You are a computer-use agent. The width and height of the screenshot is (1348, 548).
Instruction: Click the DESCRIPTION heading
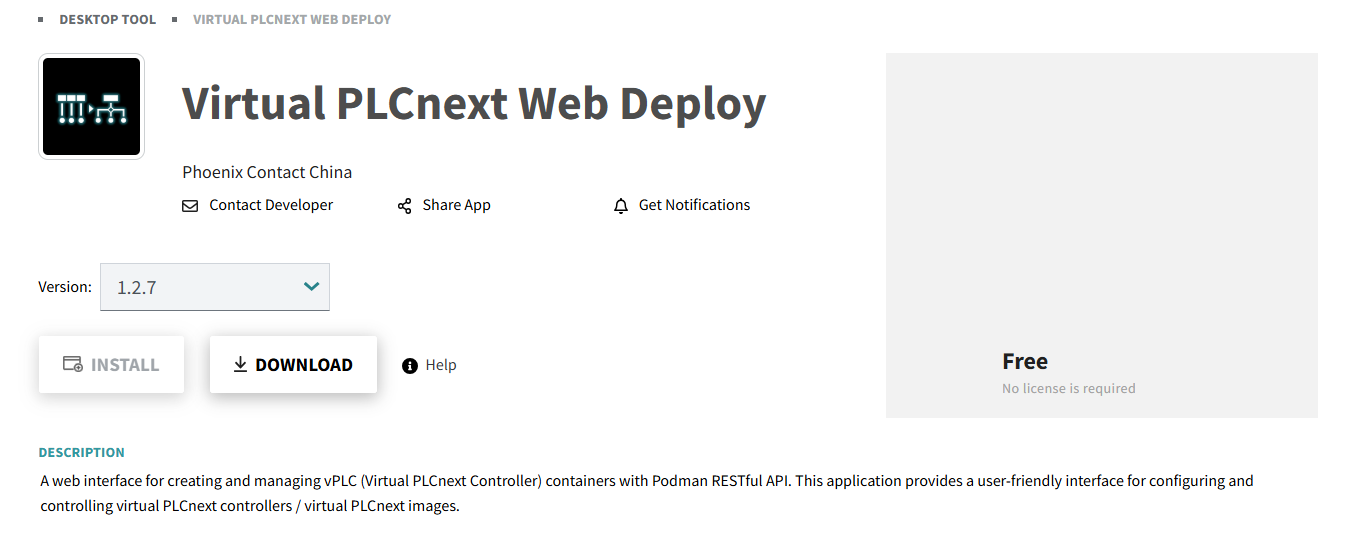(82, 452)
